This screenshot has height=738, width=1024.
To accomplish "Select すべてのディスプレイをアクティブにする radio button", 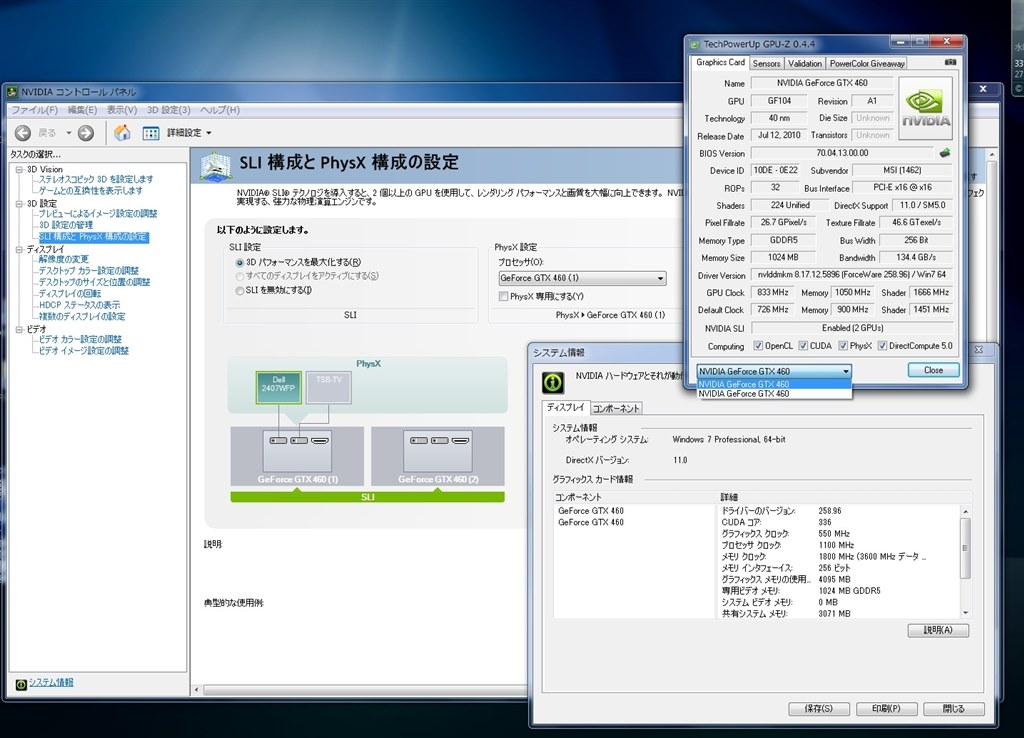I will (x=240, y=276).
